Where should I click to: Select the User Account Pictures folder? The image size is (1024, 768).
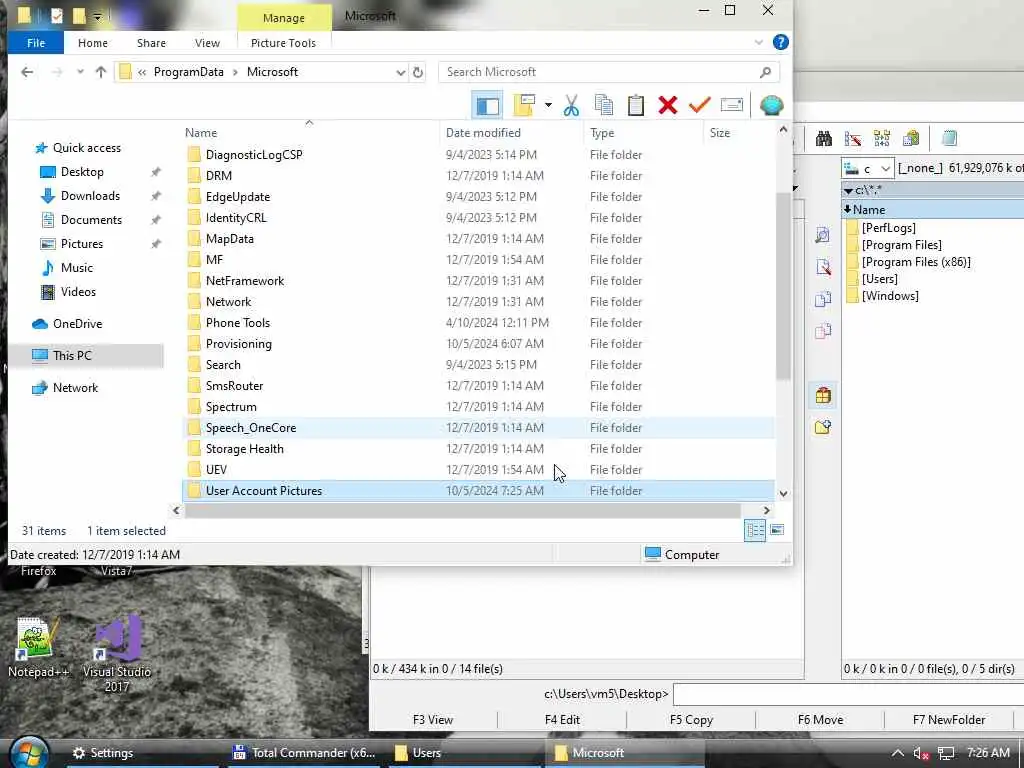click(x=264, y=491)
